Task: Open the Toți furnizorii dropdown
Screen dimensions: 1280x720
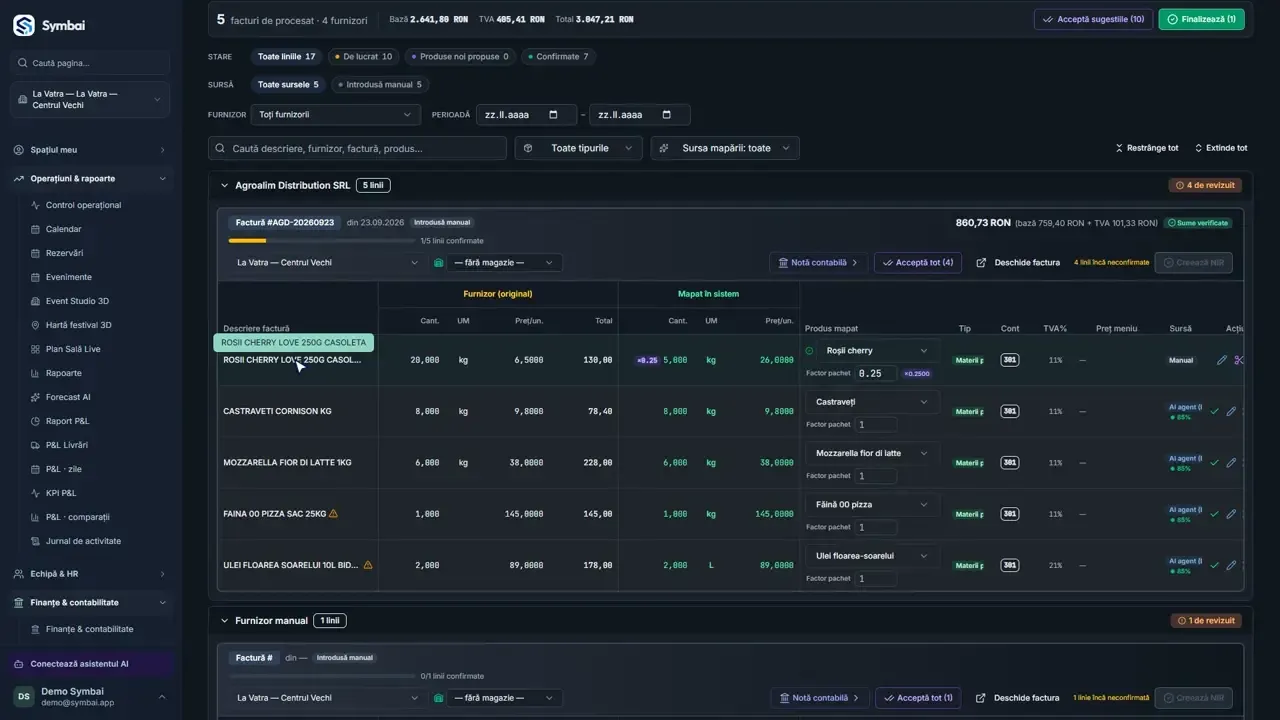Action: click(335, 115)
